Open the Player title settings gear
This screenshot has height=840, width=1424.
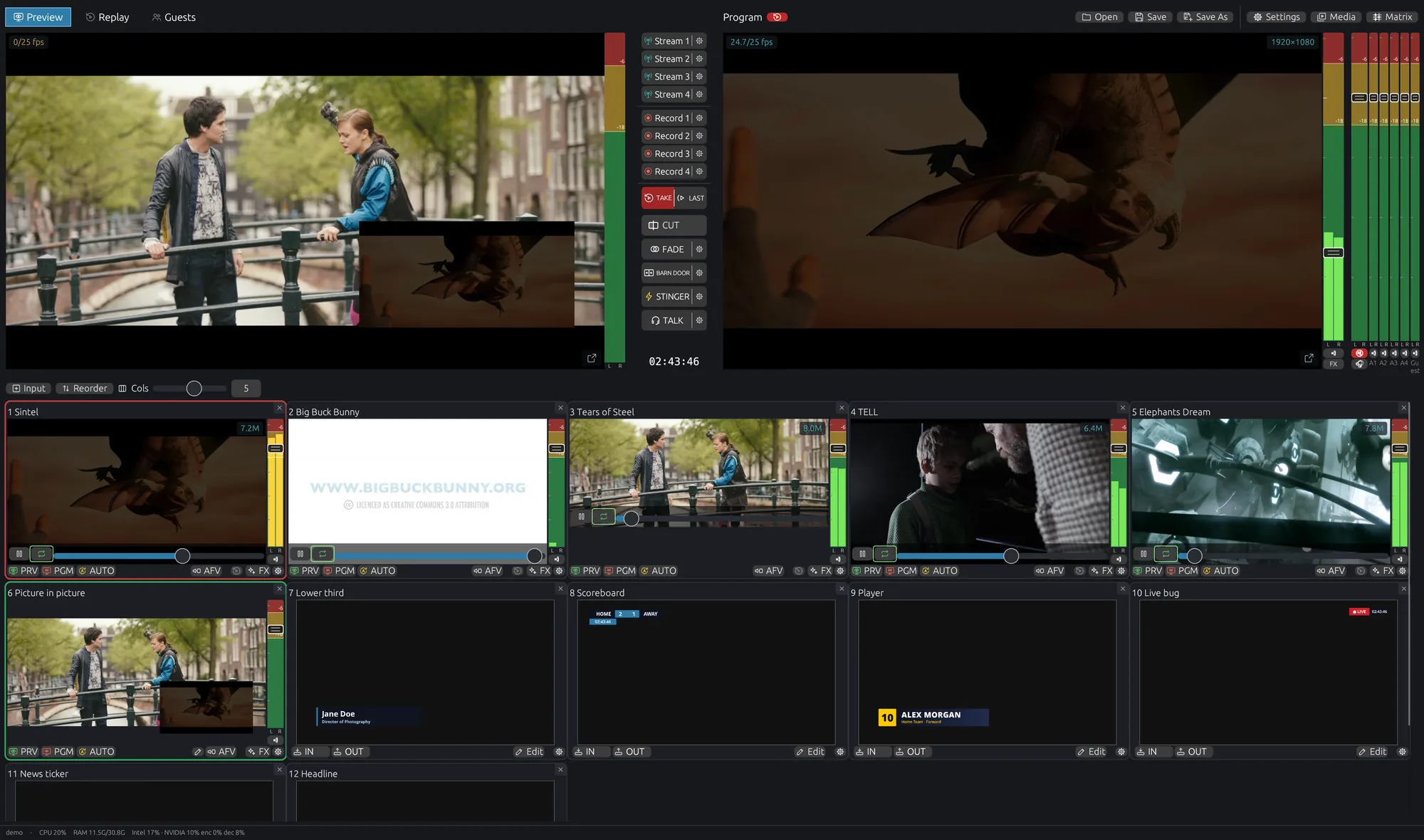click(x=1121, y=752)
